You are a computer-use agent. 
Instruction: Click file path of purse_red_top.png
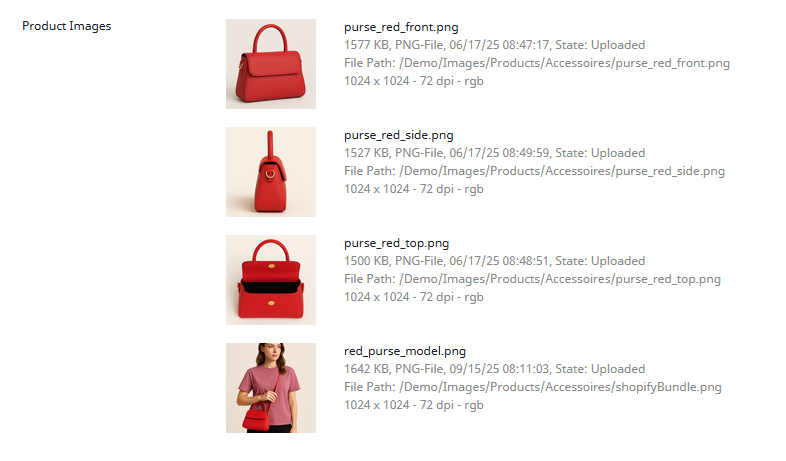(532, 279)
